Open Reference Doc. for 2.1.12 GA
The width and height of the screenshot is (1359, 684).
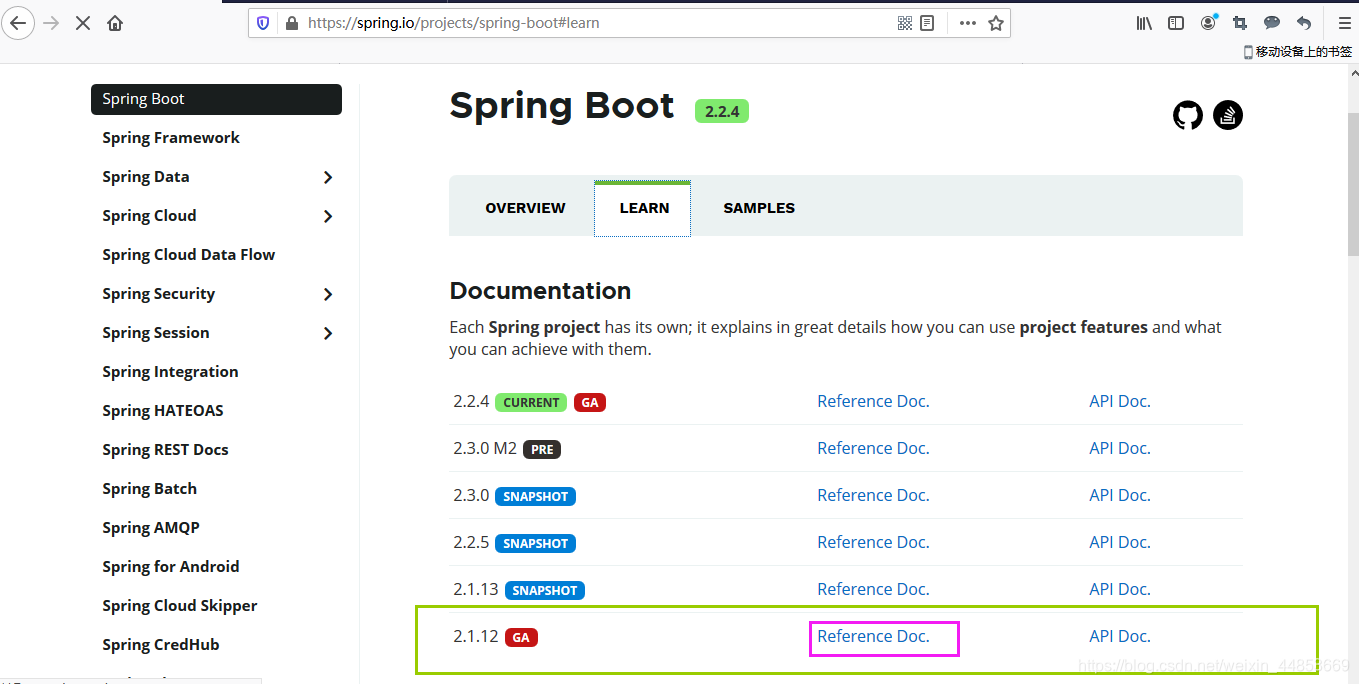873,636
